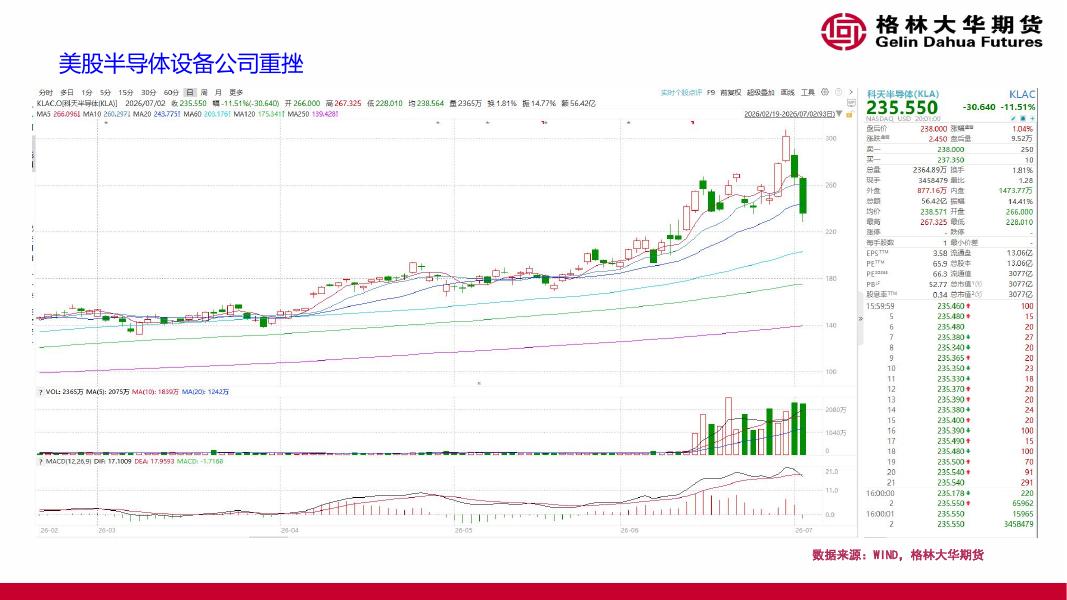Select the 1分 period

point(87,93)
